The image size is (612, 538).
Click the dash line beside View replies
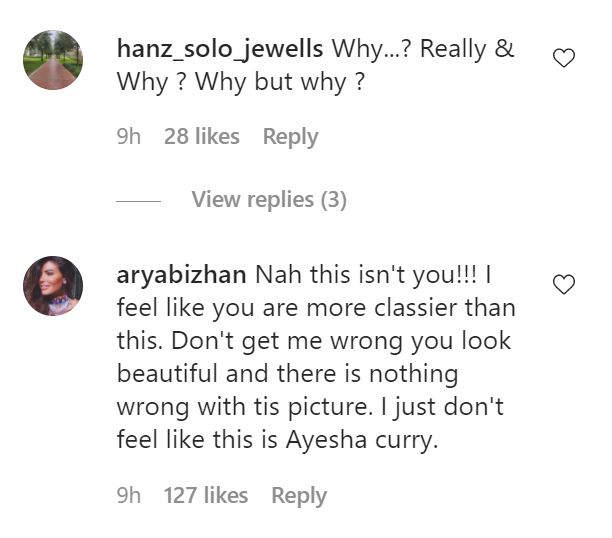coord(139,201)
